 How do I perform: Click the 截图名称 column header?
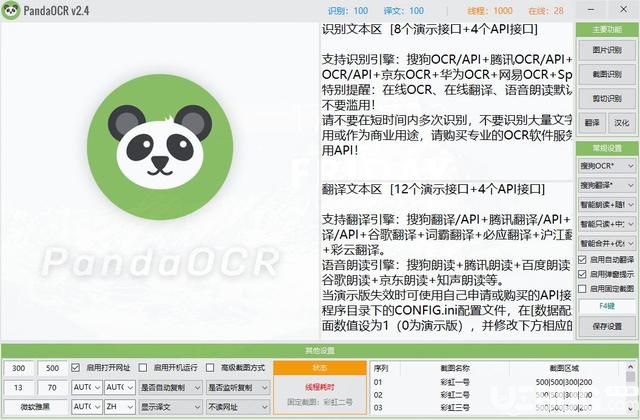pos(455,368)
